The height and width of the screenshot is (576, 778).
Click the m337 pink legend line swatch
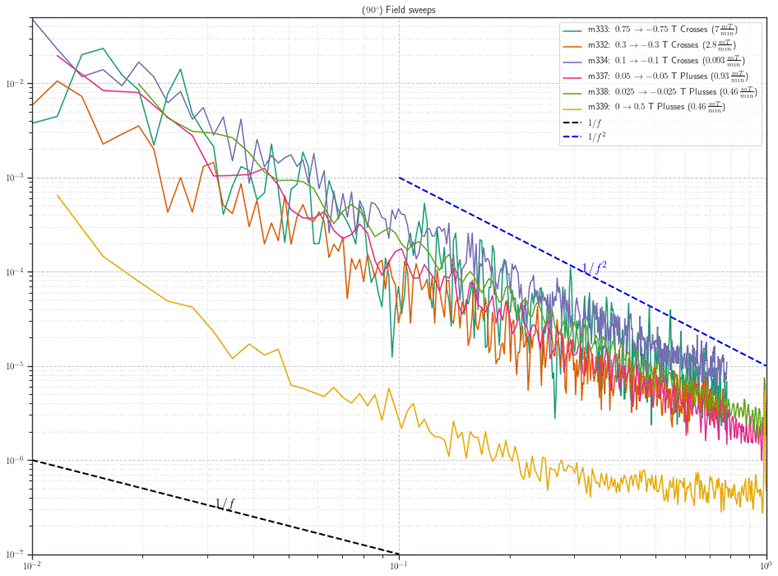tap(572, 76)
